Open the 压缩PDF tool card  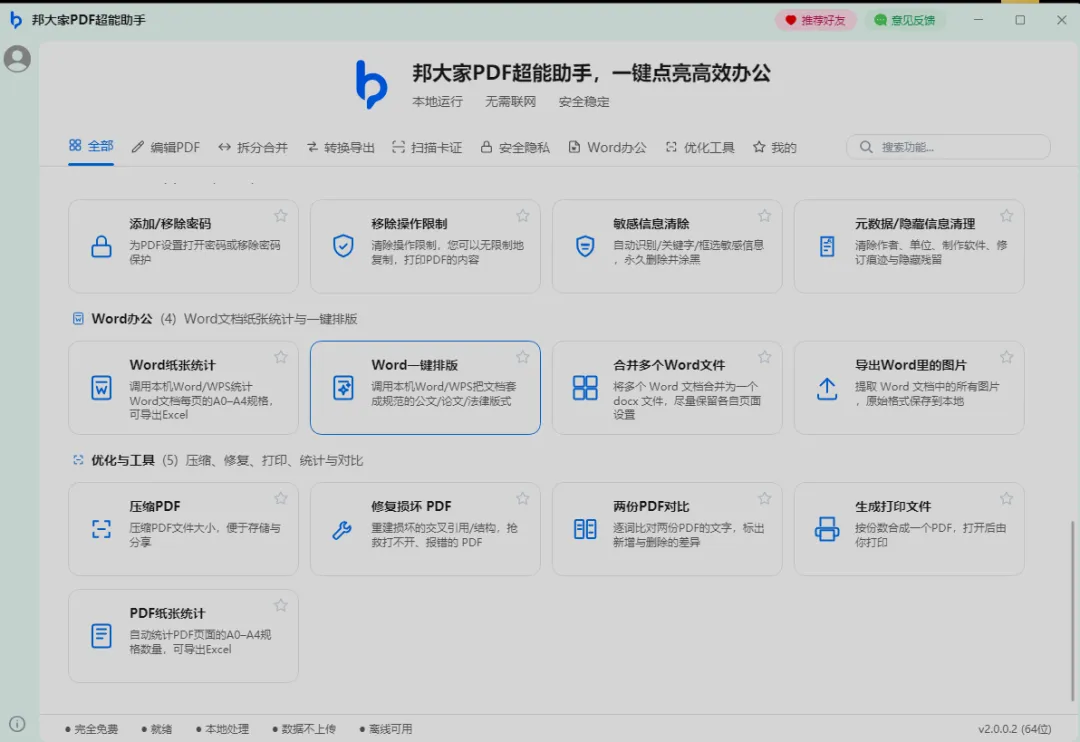(183, 529)
